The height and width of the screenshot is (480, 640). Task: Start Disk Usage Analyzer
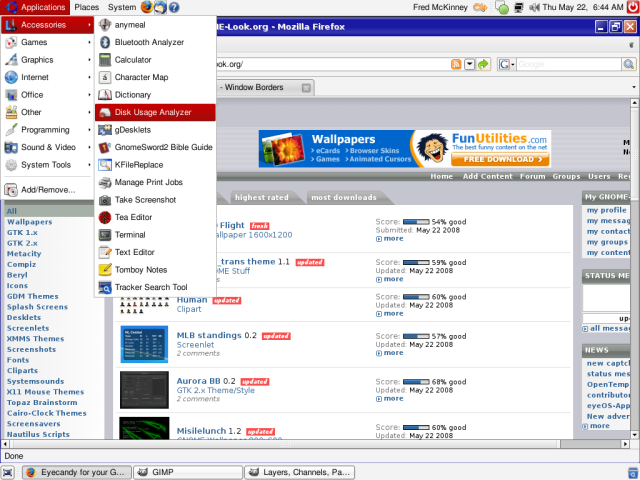(155, 112)
